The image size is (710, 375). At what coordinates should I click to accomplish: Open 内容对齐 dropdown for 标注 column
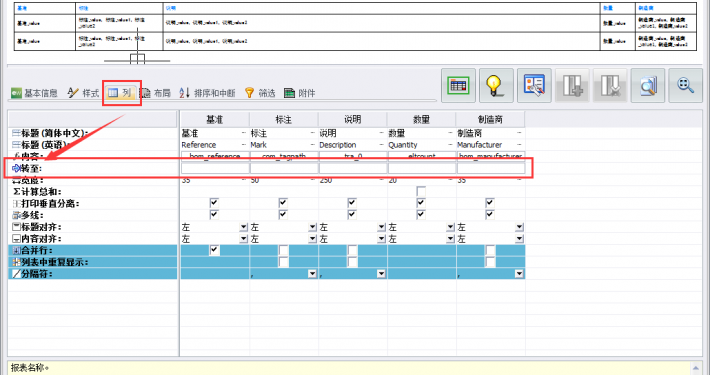312,239
